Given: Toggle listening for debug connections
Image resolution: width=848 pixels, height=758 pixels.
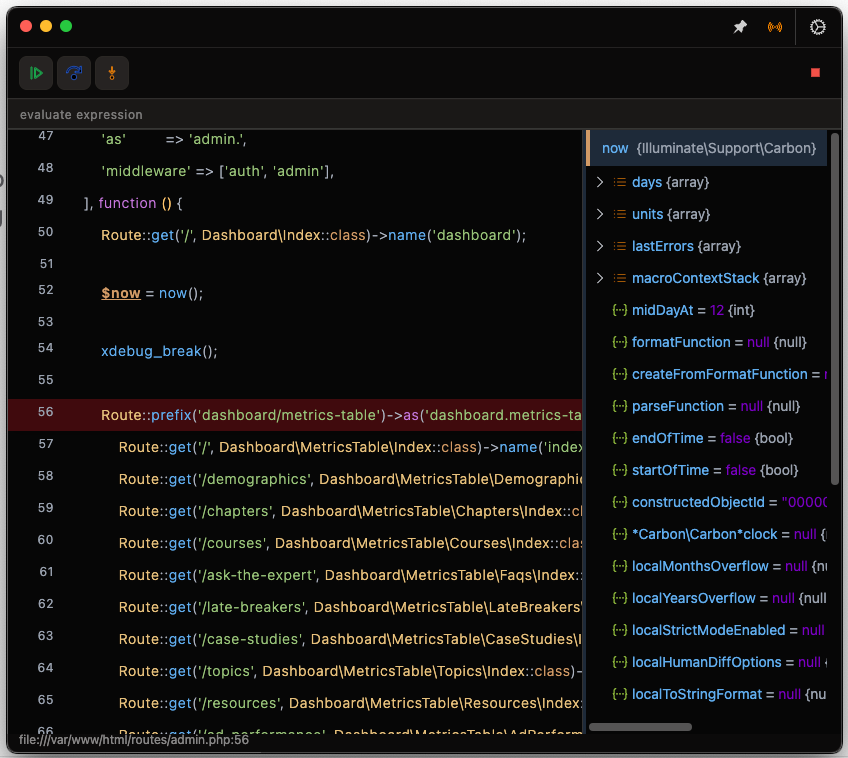Looking at the screenshot, I should click(x=775, y=27).
